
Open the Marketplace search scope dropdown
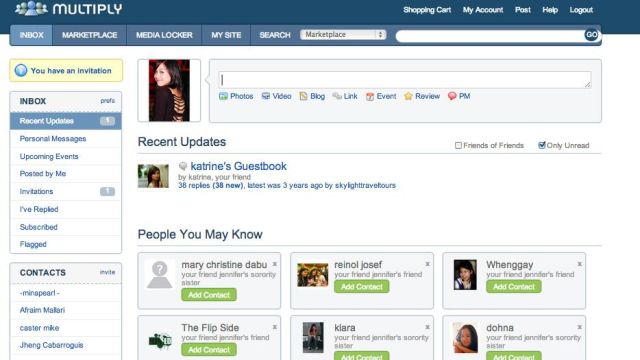point(343,35)
